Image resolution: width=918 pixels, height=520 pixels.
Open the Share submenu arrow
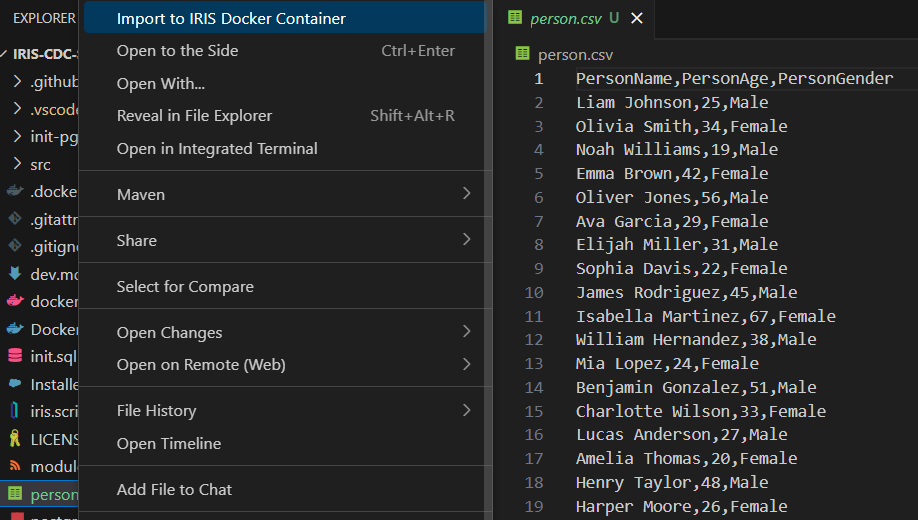[x=466, y=240]
